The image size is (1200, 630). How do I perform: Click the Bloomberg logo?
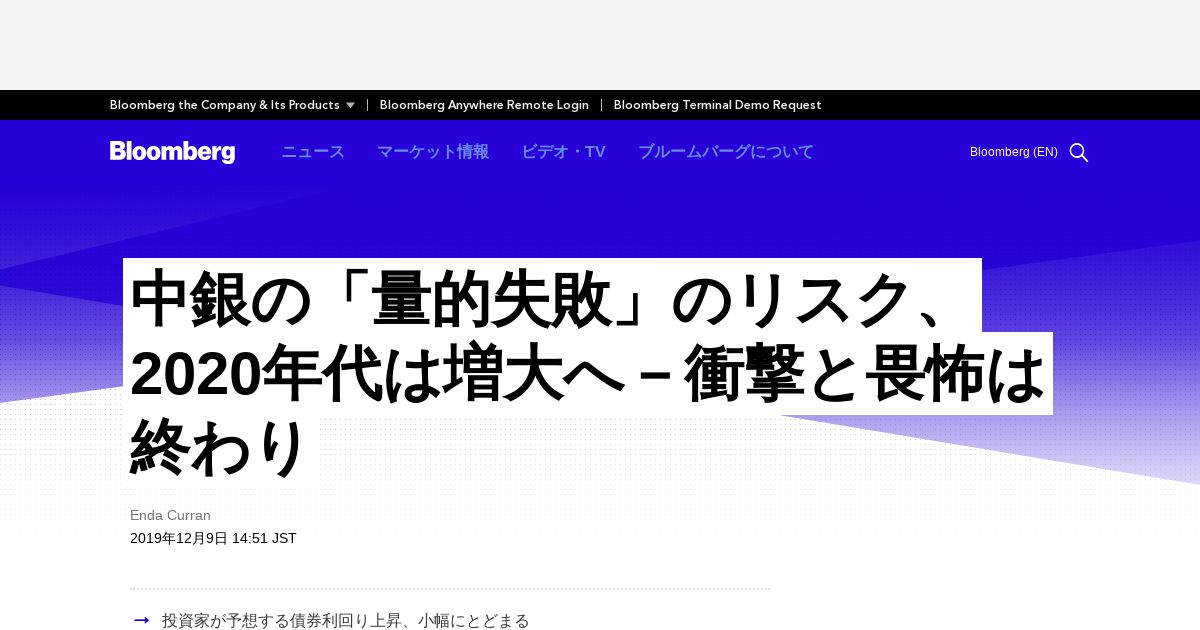click(x=172, y=152)
